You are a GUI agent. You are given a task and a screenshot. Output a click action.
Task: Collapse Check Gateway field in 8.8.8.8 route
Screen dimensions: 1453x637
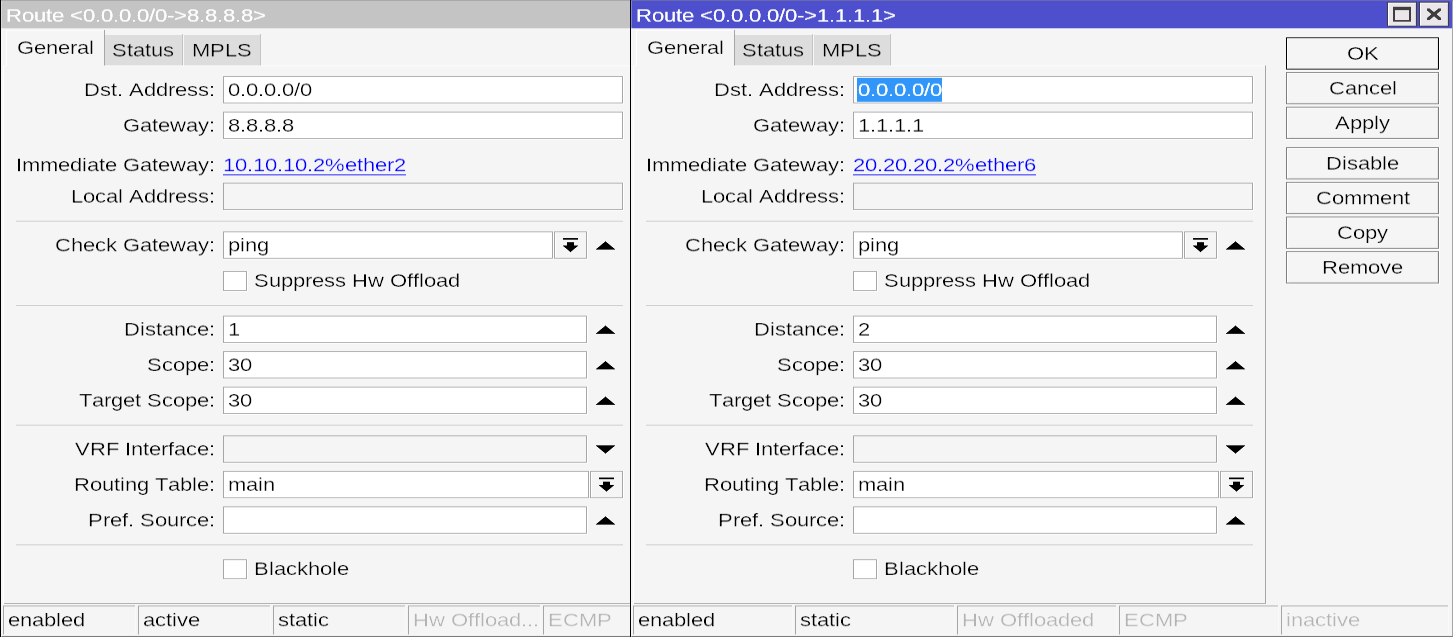coord(605,245)
